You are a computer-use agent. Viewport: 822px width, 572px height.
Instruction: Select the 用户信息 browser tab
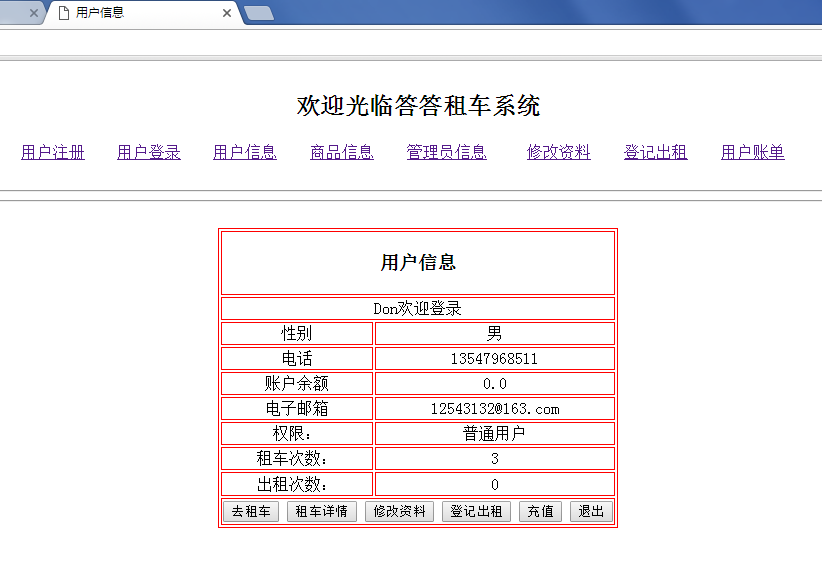click(x=142, y=13)
